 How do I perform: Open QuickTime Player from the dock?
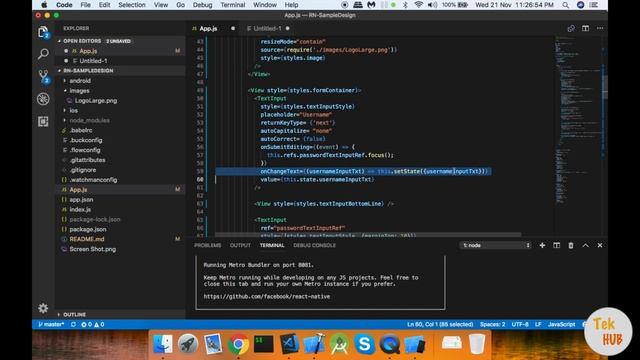(390, 344)
